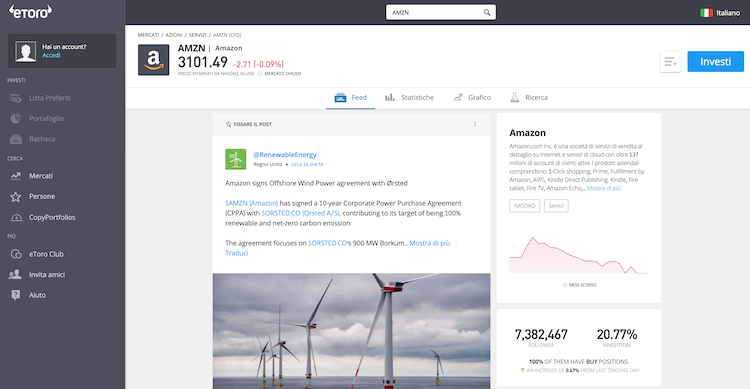Click the Italian flag icon
The image size is (750, 389).
click(706, 13)
